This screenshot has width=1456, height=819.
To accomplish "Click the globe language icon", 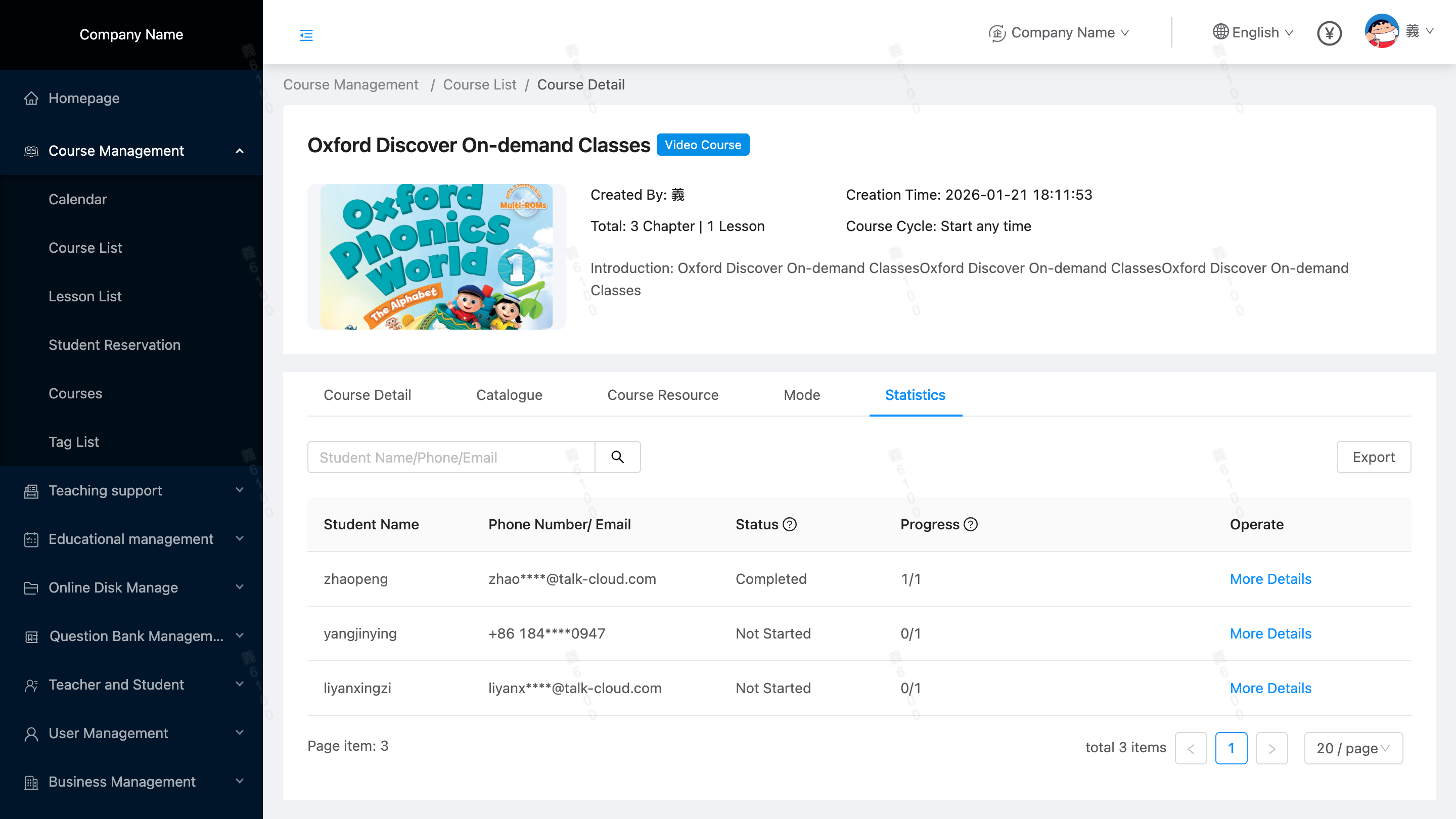I will tap(1220, 32).
